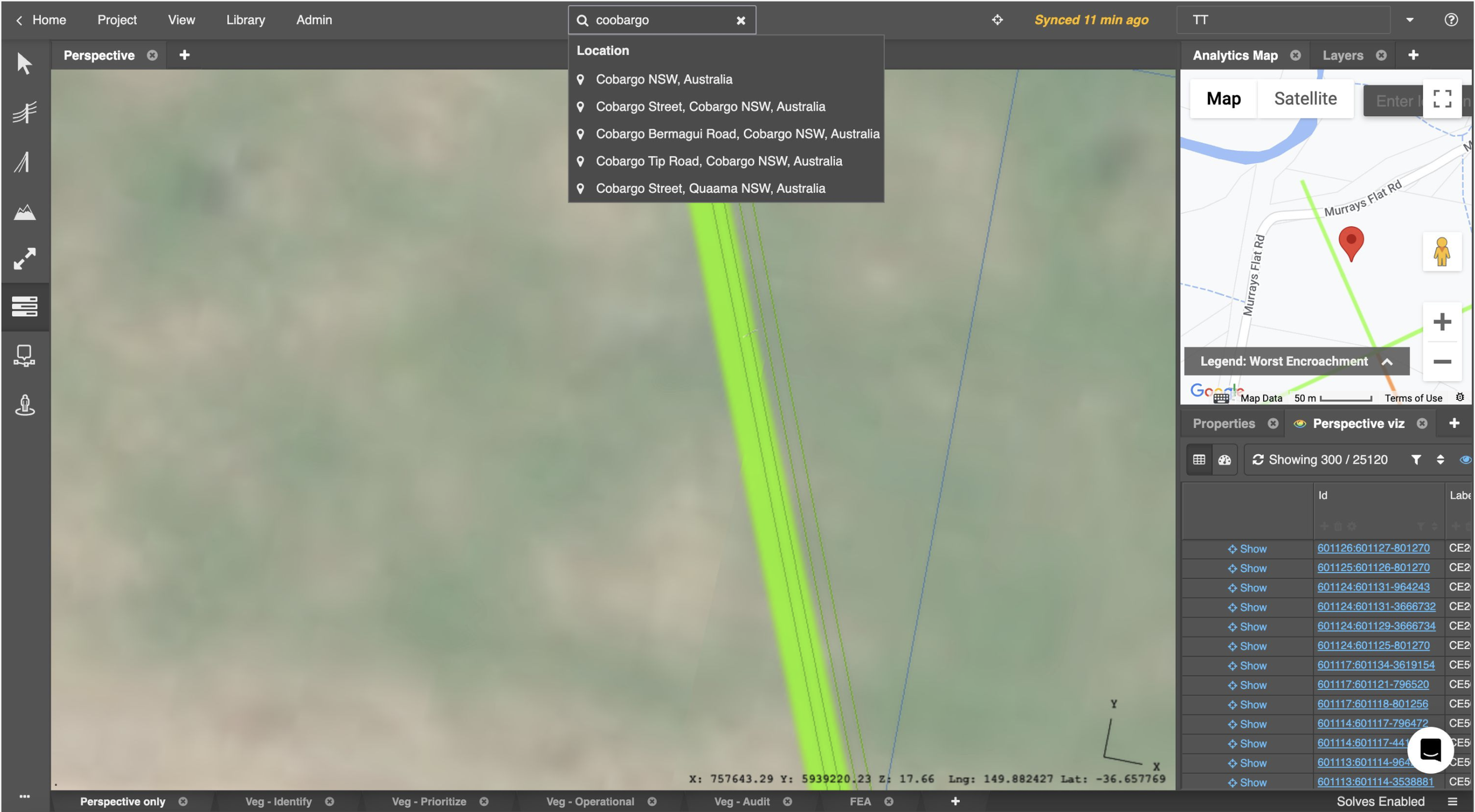Open the table sort arrows control
Viewport: 1475px width, 812px height.
(x=1440, y=460)
